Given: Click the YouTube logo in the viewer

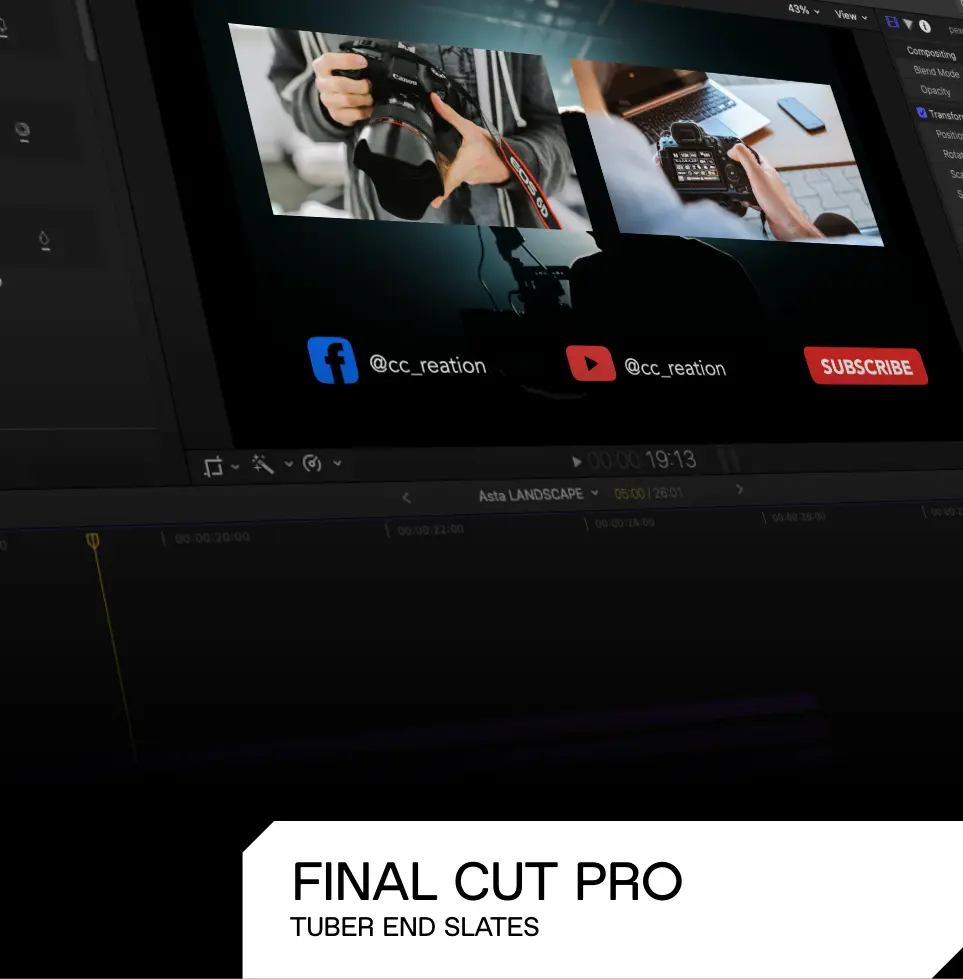Looking at the screenshot, I should point(591,363).
